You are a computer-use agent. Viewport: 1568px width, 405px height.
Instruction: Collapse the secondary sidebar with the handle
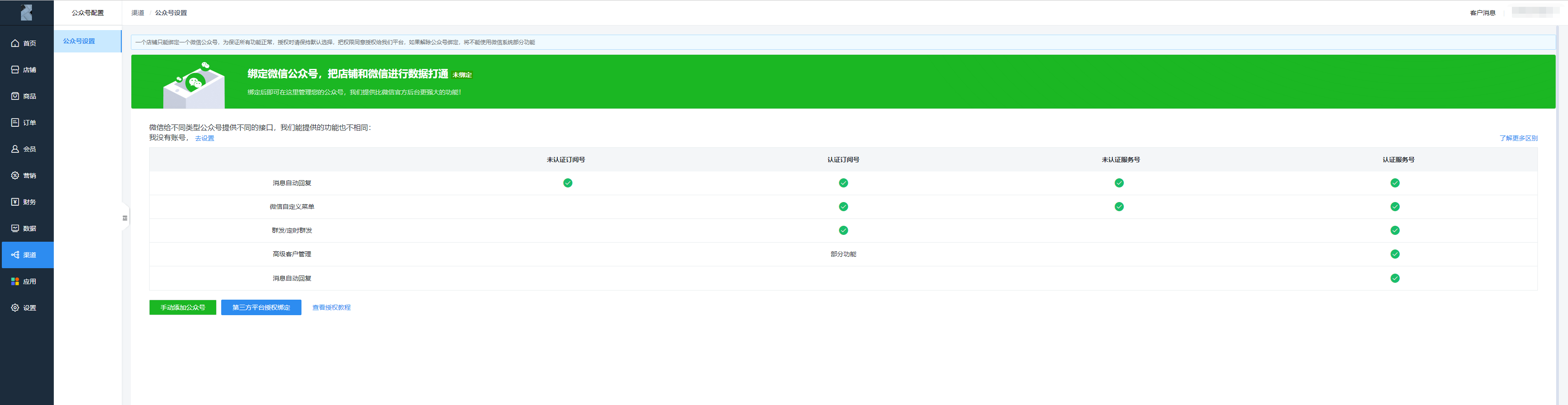click(x=125, y=218)
